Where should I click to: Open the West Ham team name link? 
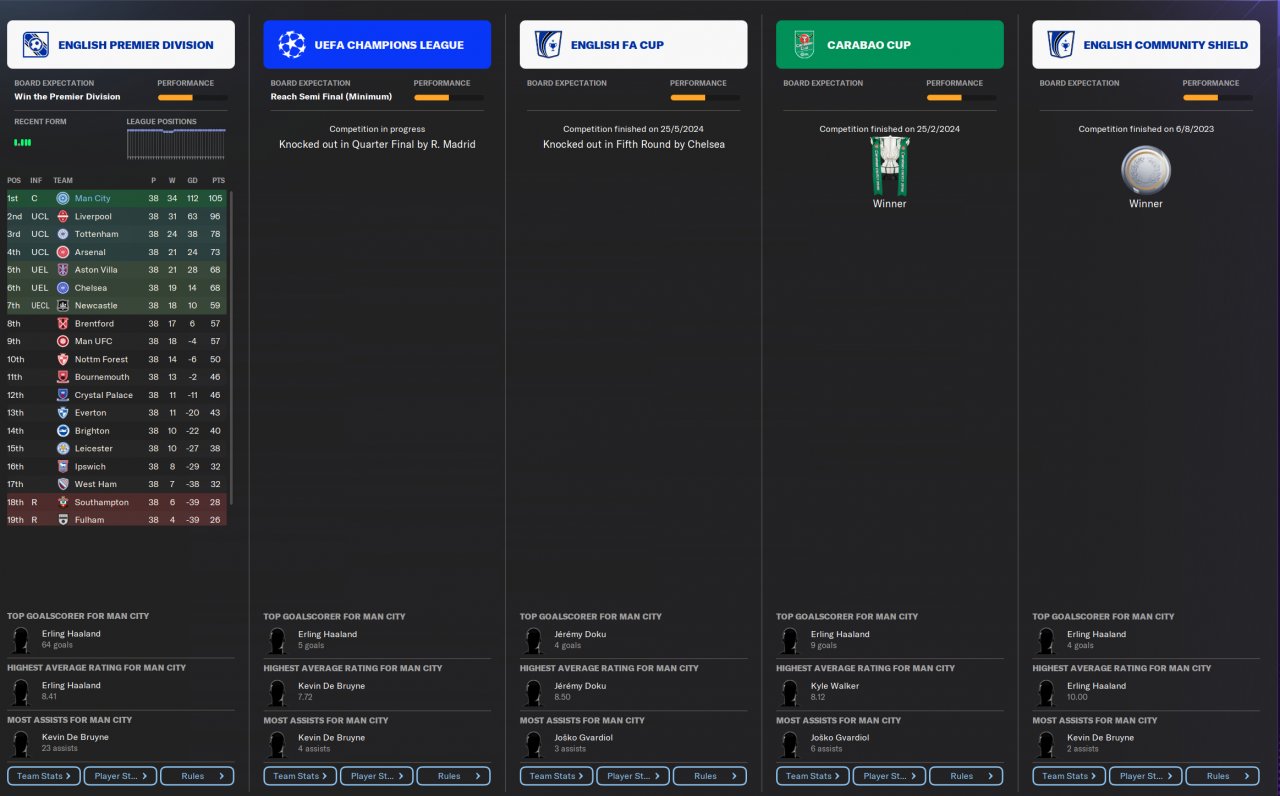(x=95, y=485)
